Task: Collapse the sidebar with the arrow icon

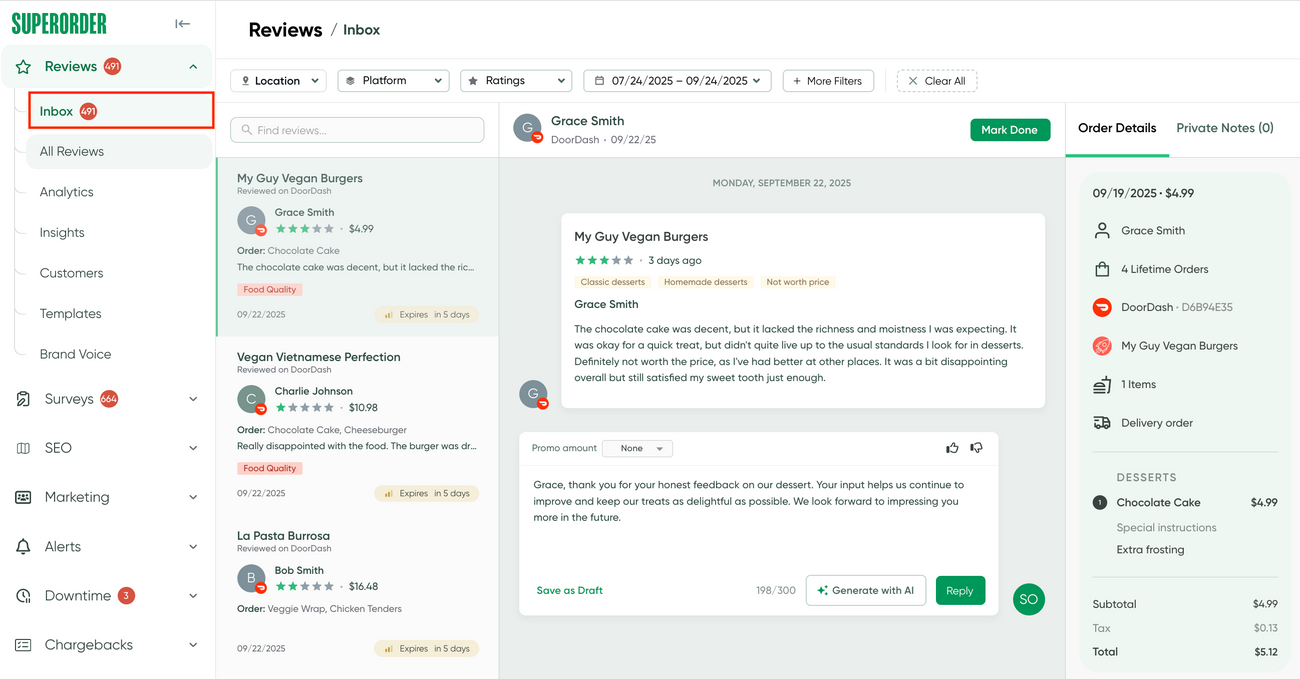Action: click(x=182, y=24)
